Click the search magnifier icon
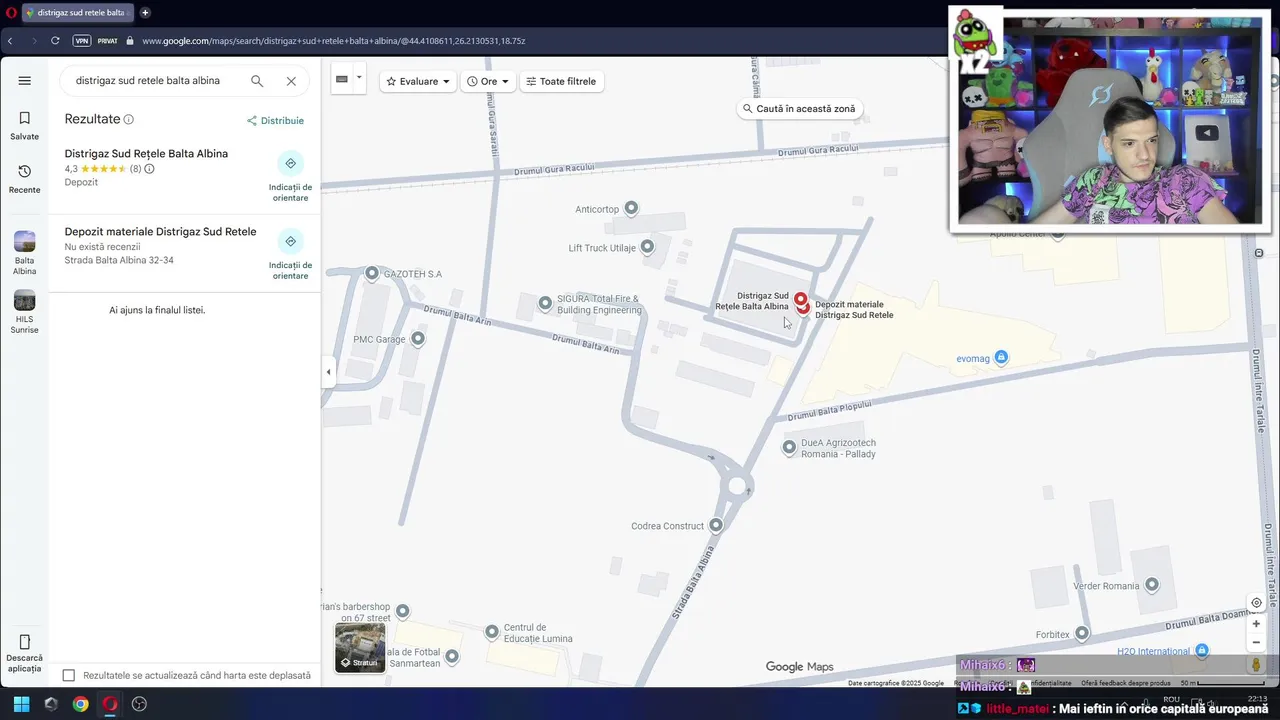 click(257, 81)
